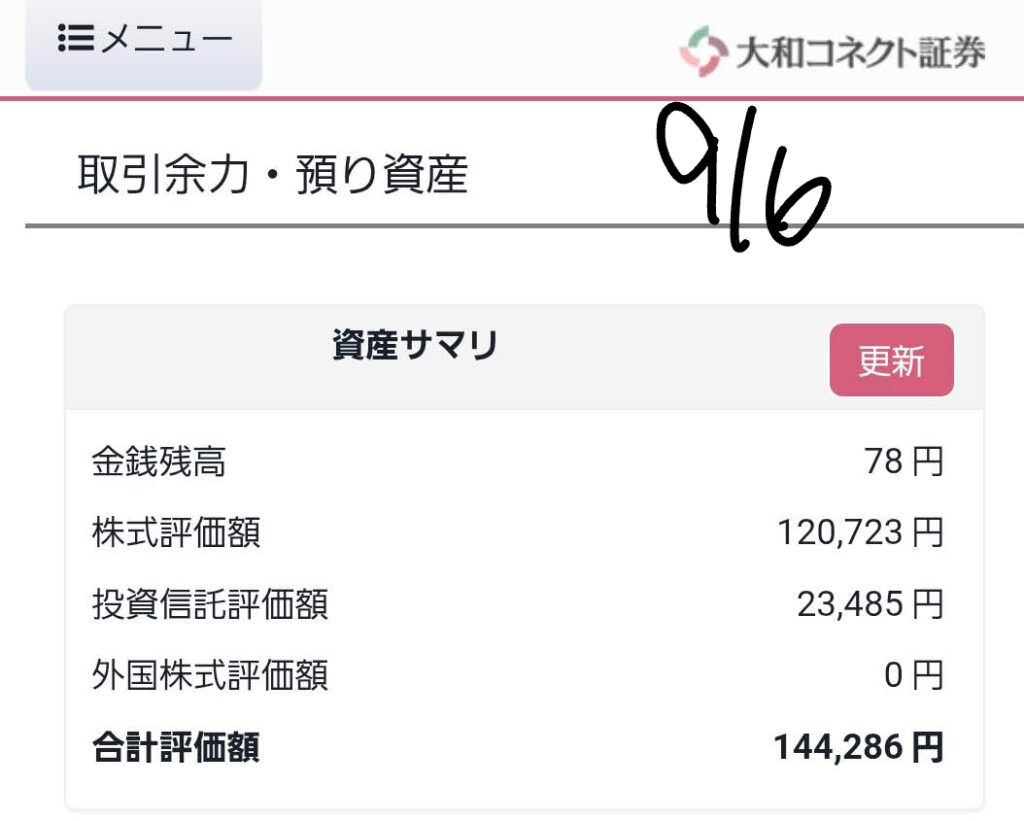Click the 大和コネクト証券 brand text

[861, 52]
